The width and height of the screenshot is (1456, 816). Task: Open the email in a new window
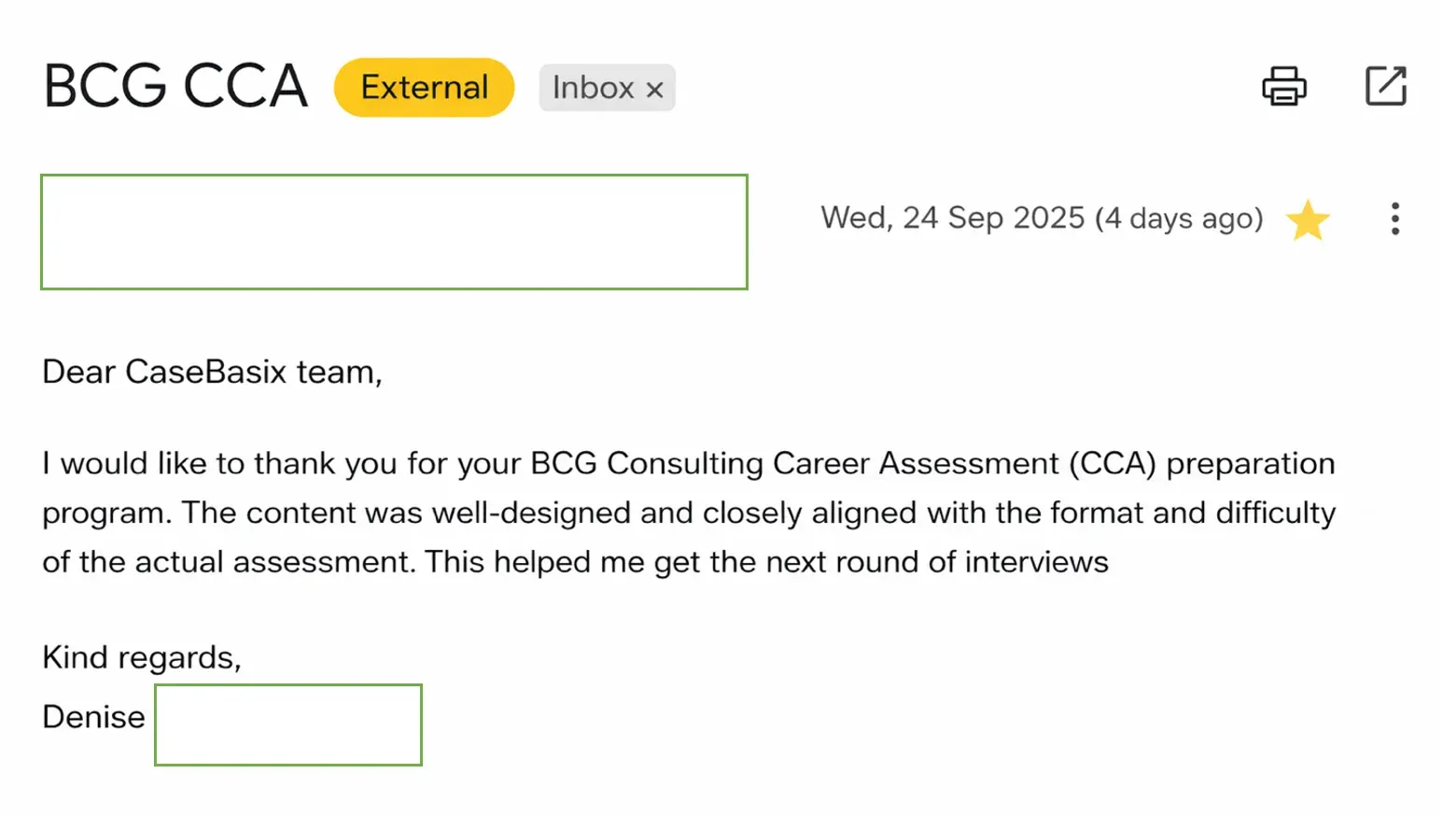point(1385,87)
